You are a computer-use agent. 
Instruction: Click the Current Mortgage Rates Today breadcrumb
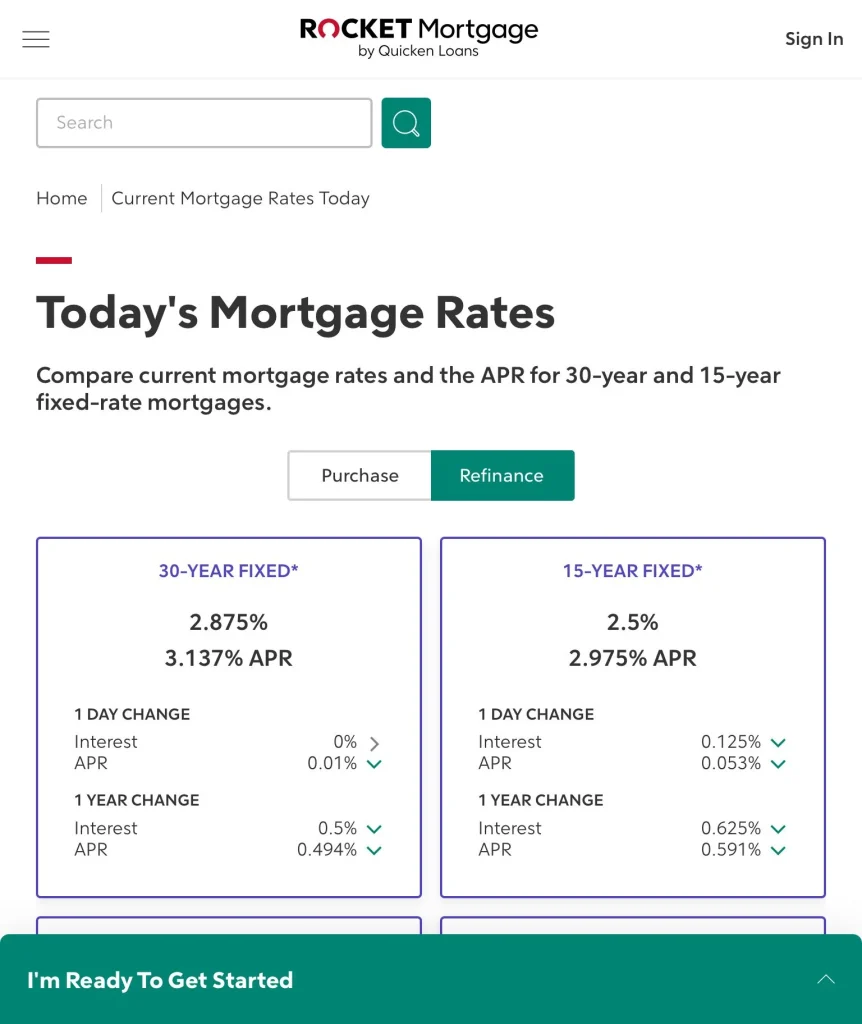[240, 198]
